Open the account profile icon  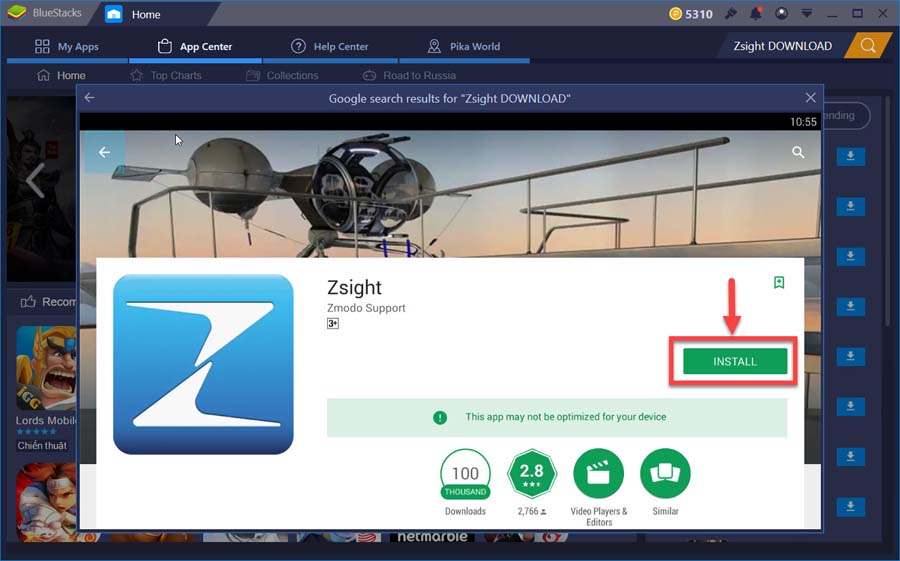pos(781,13)
